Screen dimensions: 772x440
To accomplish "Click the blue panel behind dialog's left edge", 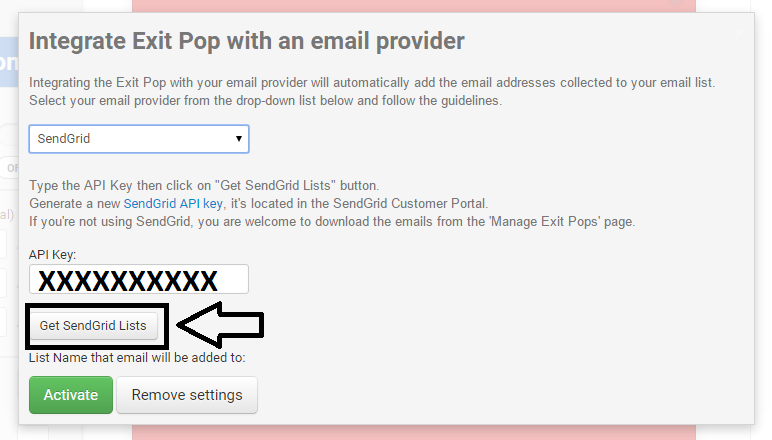I will [x=8, y=64].
